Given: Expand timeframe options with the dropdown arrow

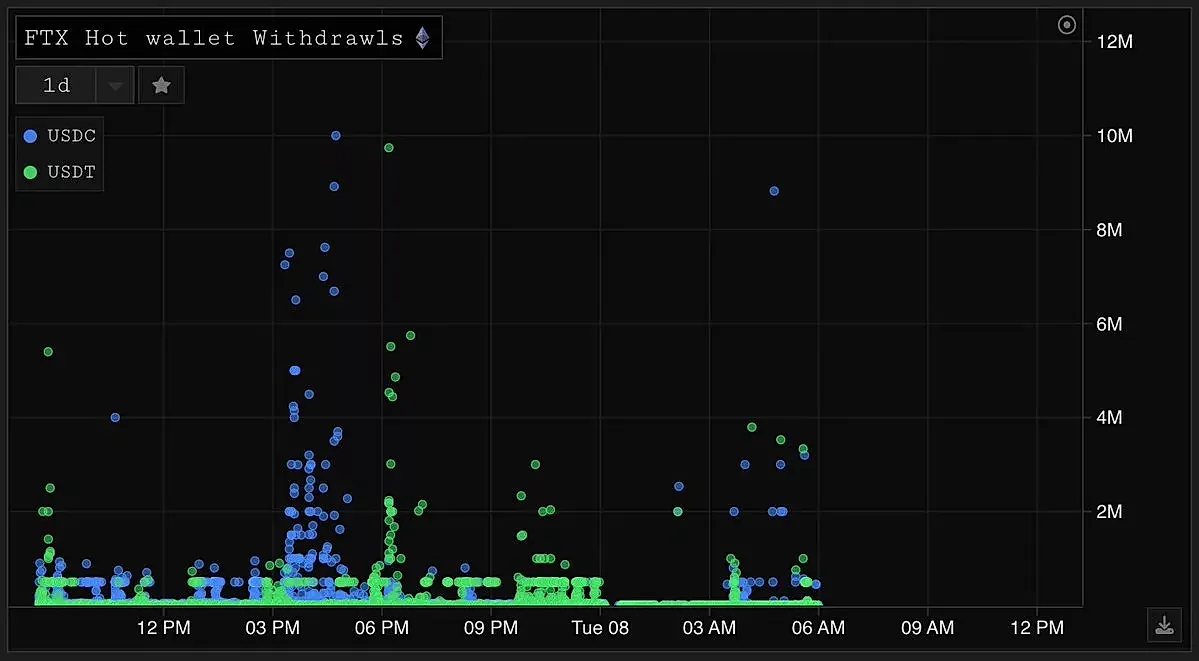Looking at the screenshot, I should point(115,86).
